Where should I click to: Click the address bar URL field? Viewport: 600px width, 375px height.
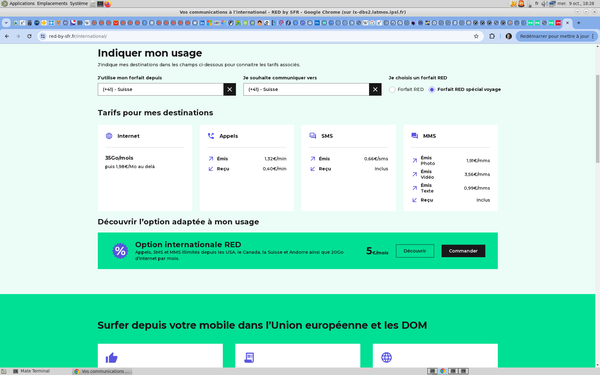coord(260,36)
